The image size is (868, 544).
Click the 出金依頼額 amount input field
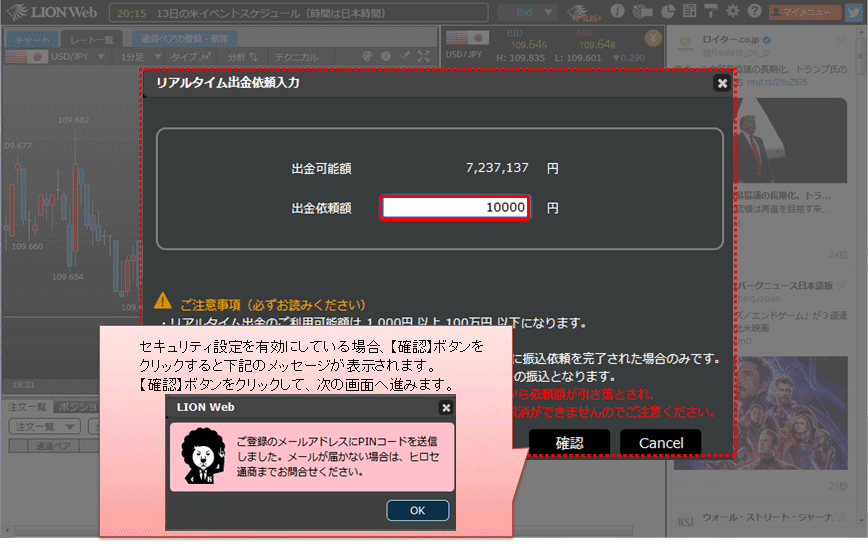[x=455, y=207]
